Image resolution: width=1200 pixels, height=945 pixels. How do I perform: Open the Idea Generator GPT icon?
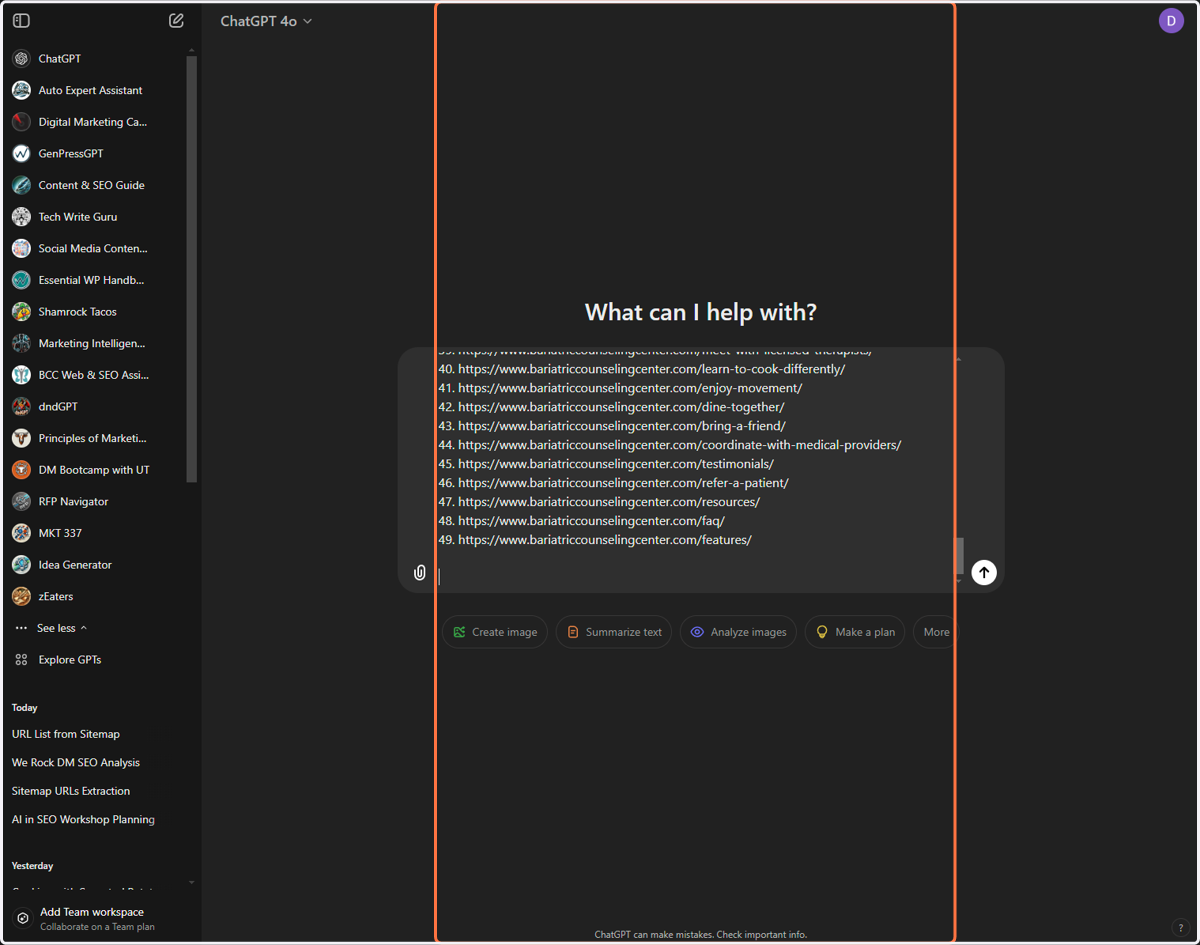pos(21,565)
